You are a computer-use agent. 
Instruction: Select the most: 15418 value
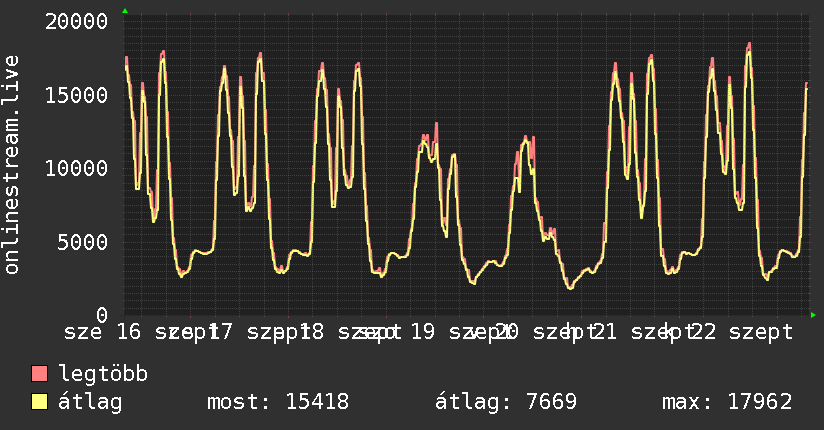[278, 402]
